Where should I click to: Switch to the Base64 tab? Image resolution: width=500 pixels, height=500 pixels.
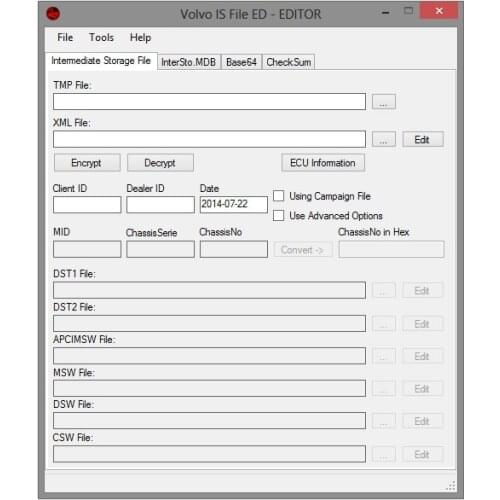pyautogui.click(x=241, y=62)
